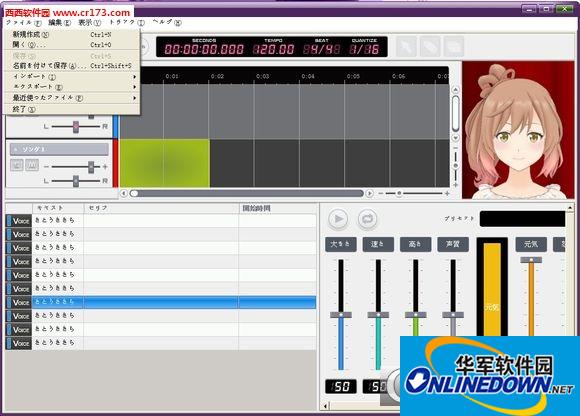Choose 開く from the file menu
Image resolution: width=580 pixels, height=416 pixels.
tap(72, 45)
